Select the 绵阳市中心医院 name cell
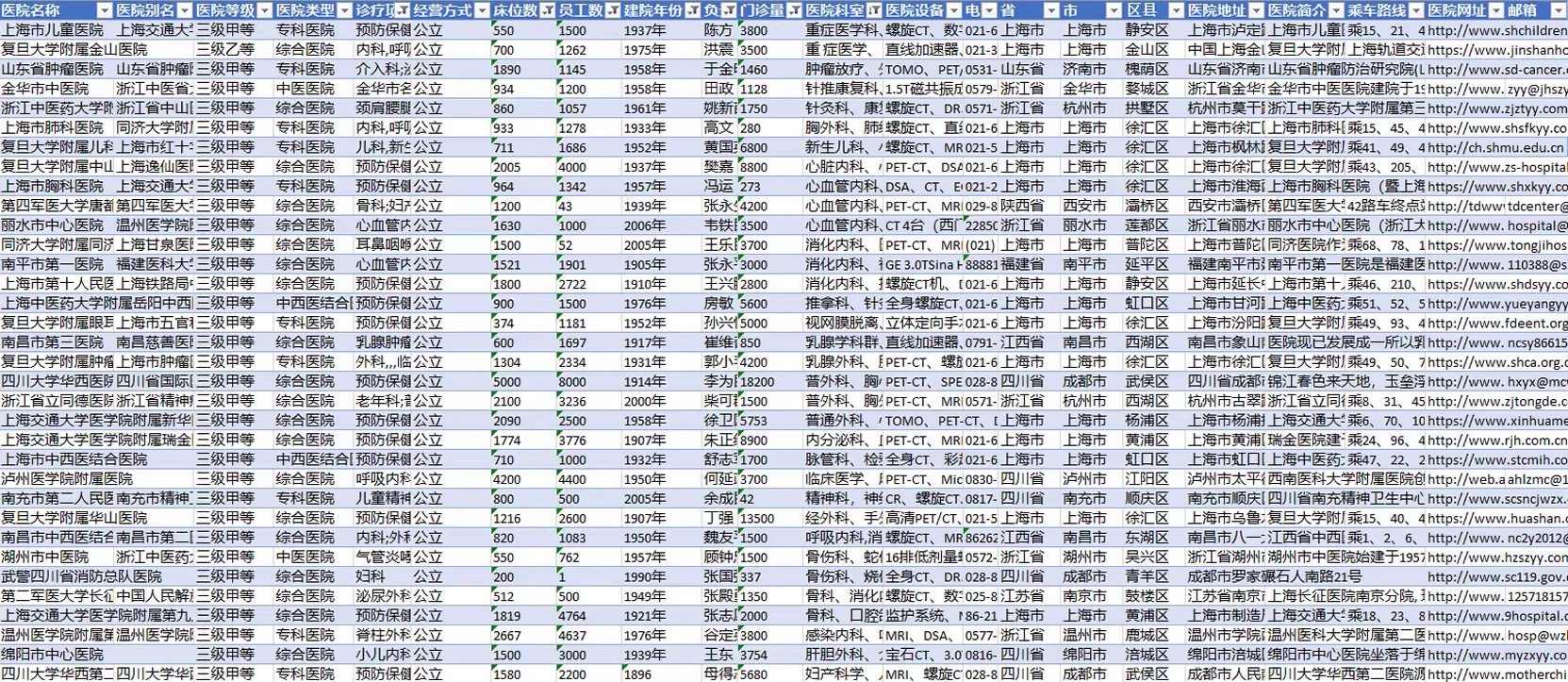The height and width of the screenshot is (682, 1568). (x=58, y=655)
